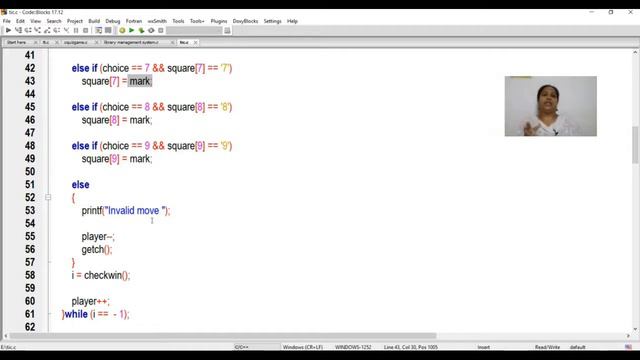Click the Break debugger pause icon

76,30
